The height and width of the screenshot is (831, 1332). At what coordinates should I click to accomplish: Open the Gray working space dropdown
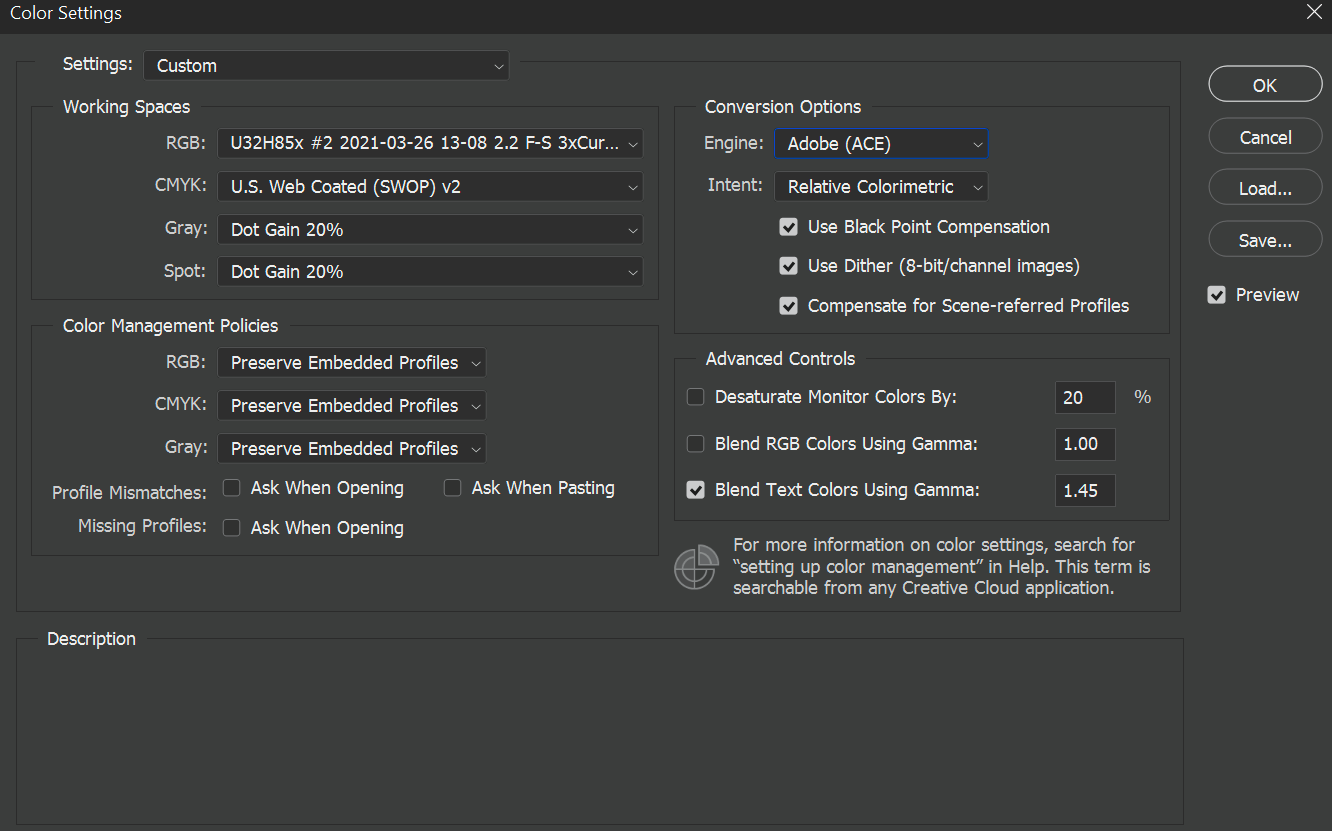point(430,229)
